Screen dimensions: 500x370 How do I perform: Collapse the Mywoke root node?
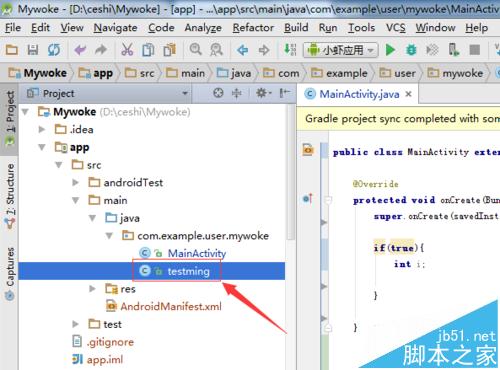(x=25, y=112)
